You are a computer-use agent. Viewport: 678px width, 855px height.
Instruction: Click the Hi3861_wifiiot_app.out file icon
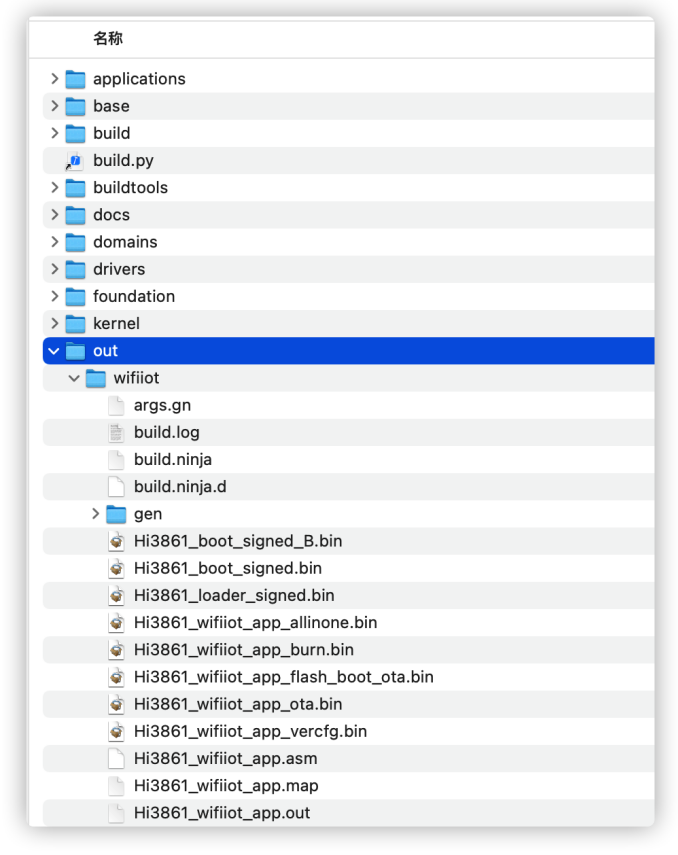116,814
